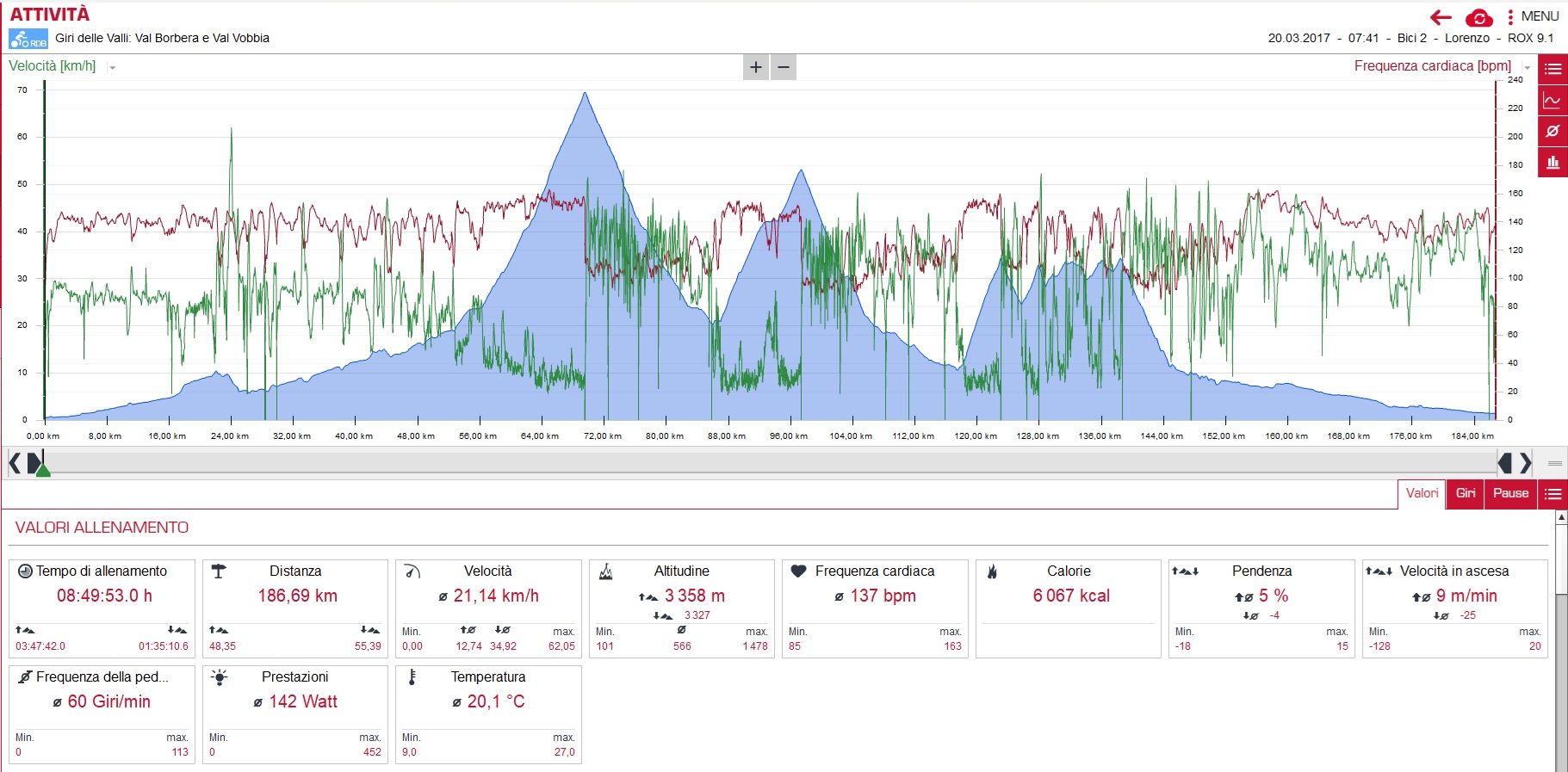Click the red back arrow icon
Viewport: 1568px width, 772px height.
[x=1440, y=17]
